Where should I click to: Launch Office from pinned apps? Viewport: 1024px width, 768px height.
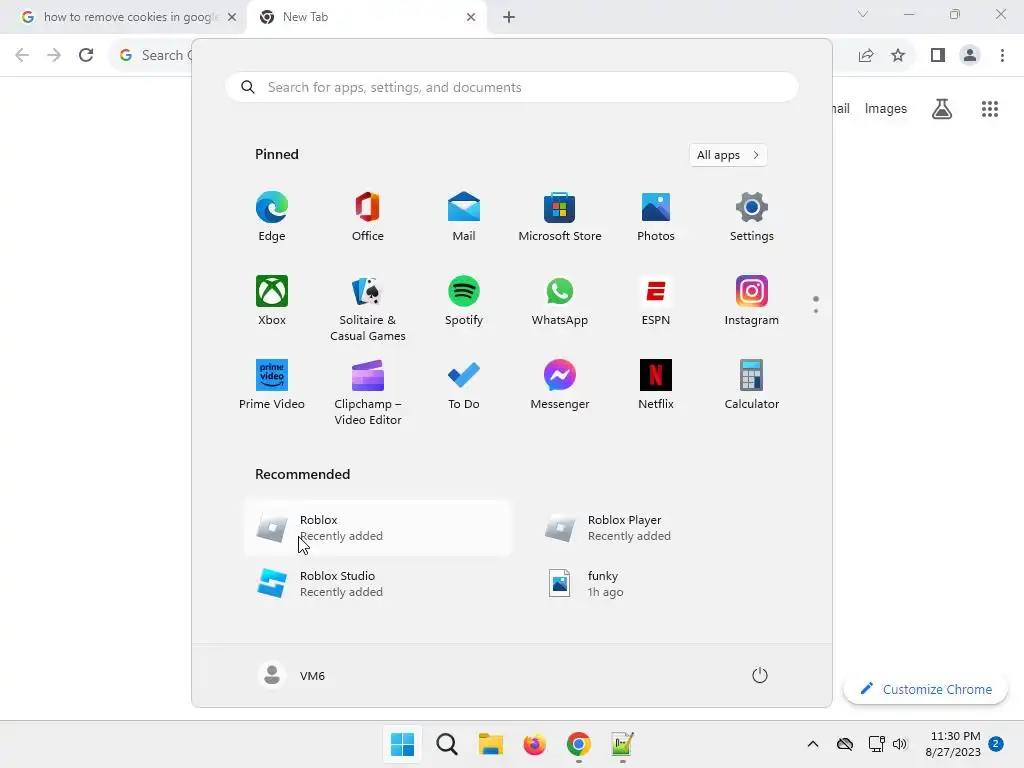click(x=368, y=217)
